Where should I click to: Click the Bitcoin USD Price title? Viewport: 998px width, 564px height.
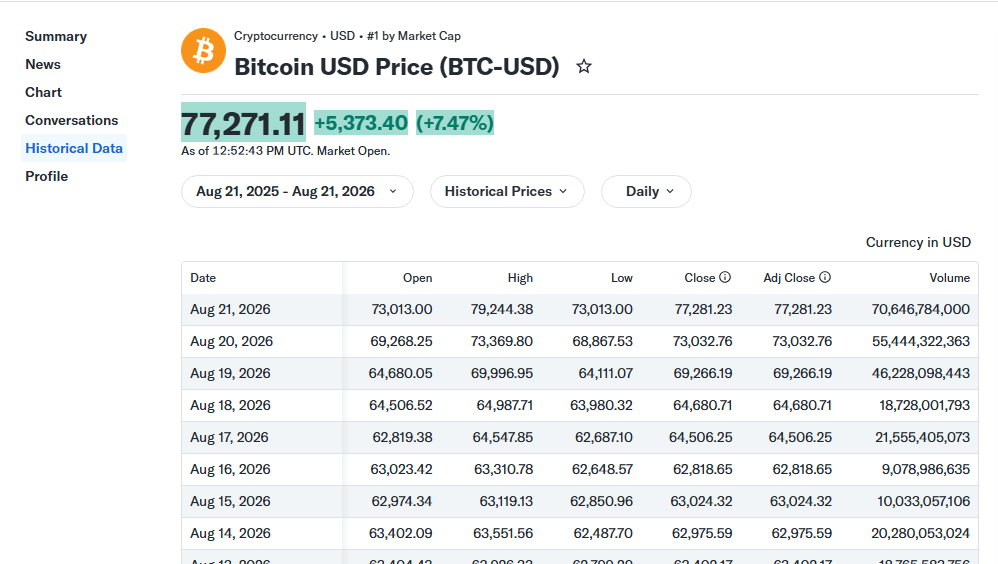click(x=397, y=66)
